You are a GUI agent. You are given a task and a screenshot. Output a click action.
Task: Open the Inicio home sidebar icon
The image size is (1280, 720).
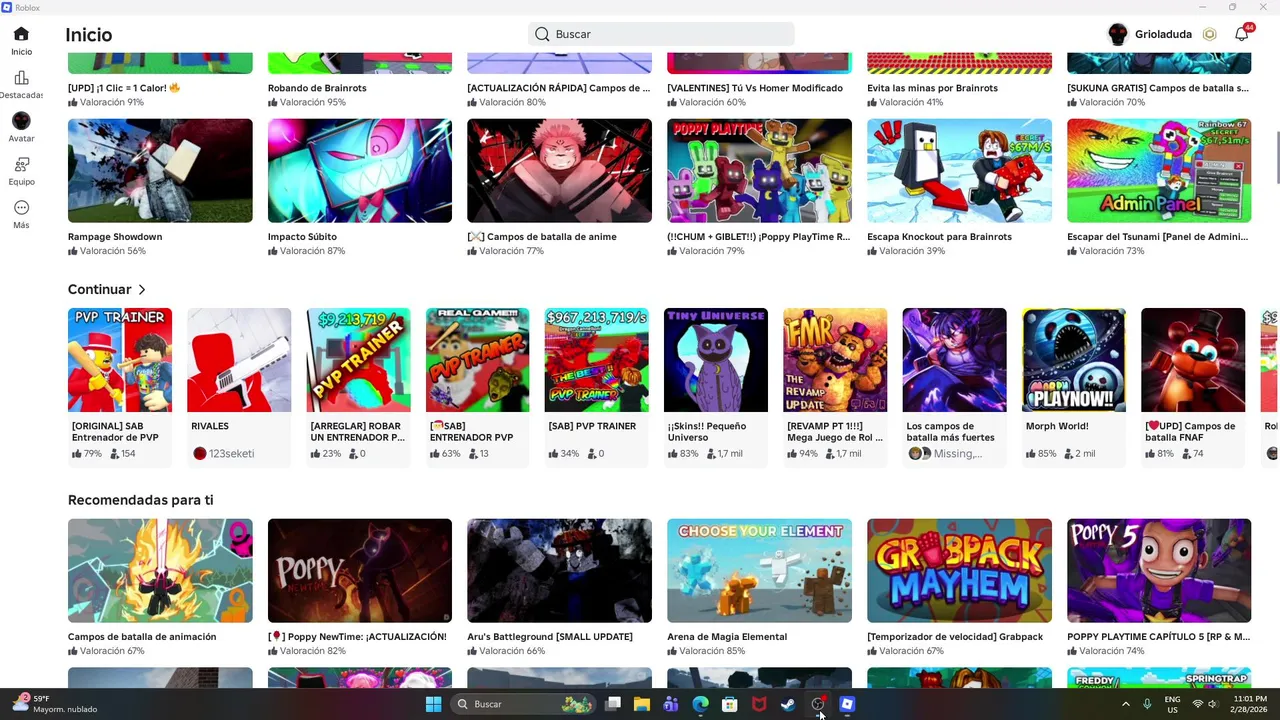[x=21, y=34]
